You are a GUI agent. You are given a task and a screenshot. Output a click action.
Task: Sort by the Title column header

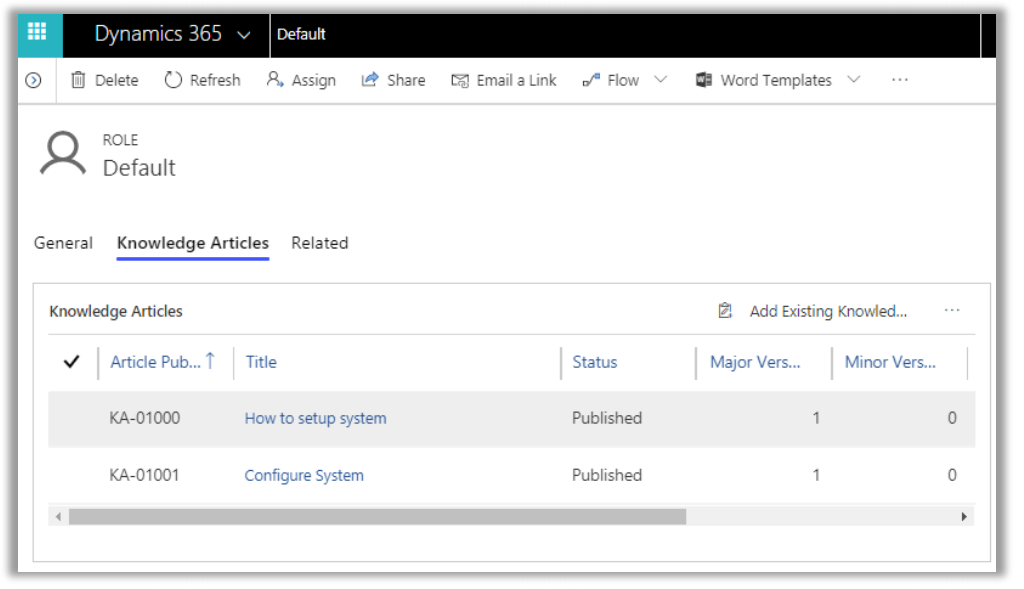(x=261, y=362)
